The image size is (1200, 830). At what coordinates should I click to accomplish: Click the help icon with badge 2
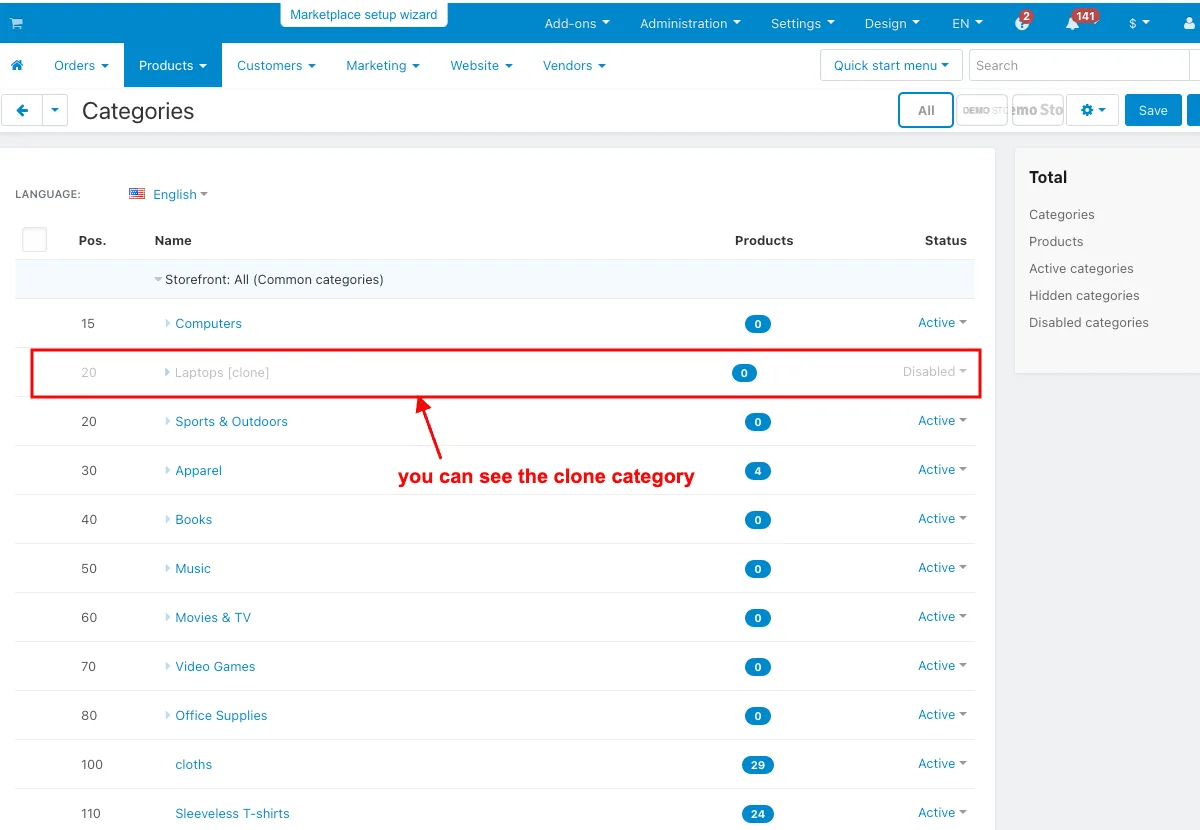pos(1022,23)
